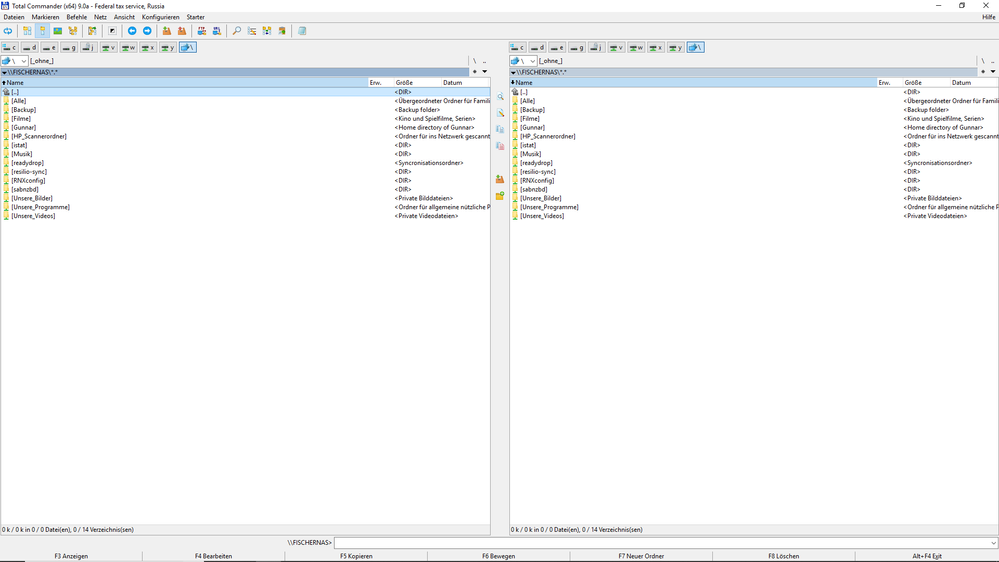Open the Markieren menu
This screenshot has height=562, width=999.
[x=45, y=17]
